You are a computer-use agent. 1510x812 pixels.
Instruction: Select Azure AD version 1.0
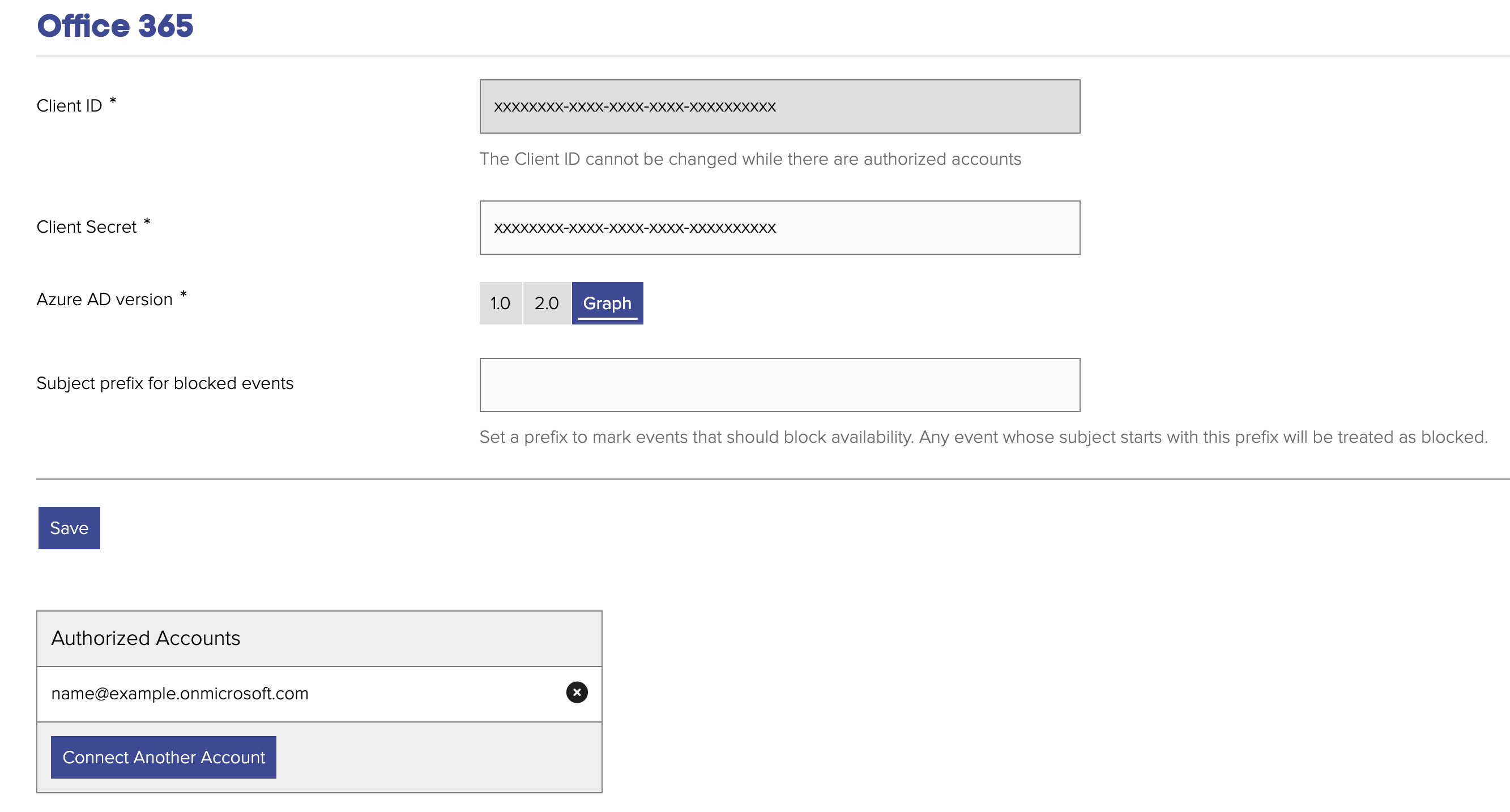coord(501,304)
